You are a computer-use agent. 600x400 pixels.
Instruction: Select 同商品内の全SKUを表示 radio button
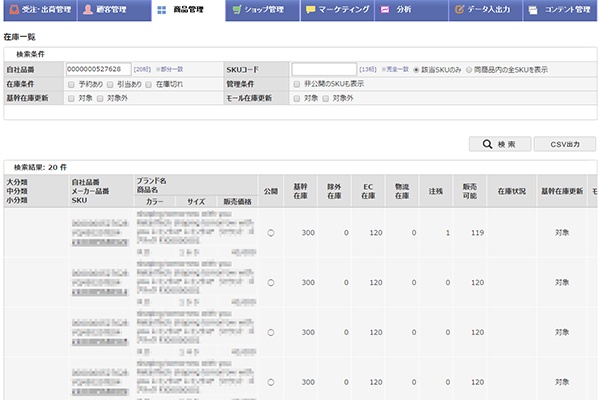[469, 69]
